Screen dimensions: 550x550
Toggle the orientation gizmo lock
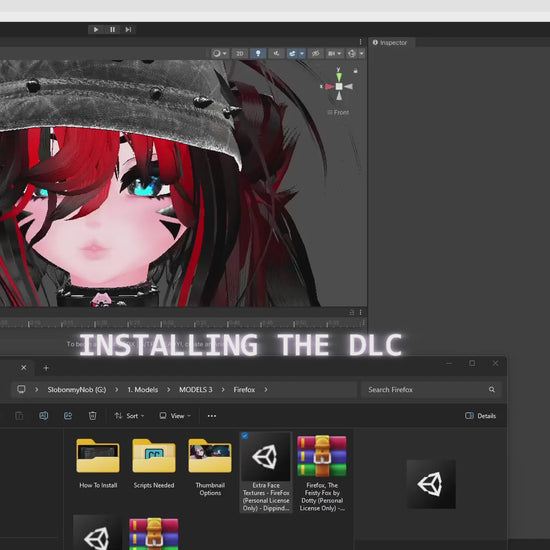355,71
